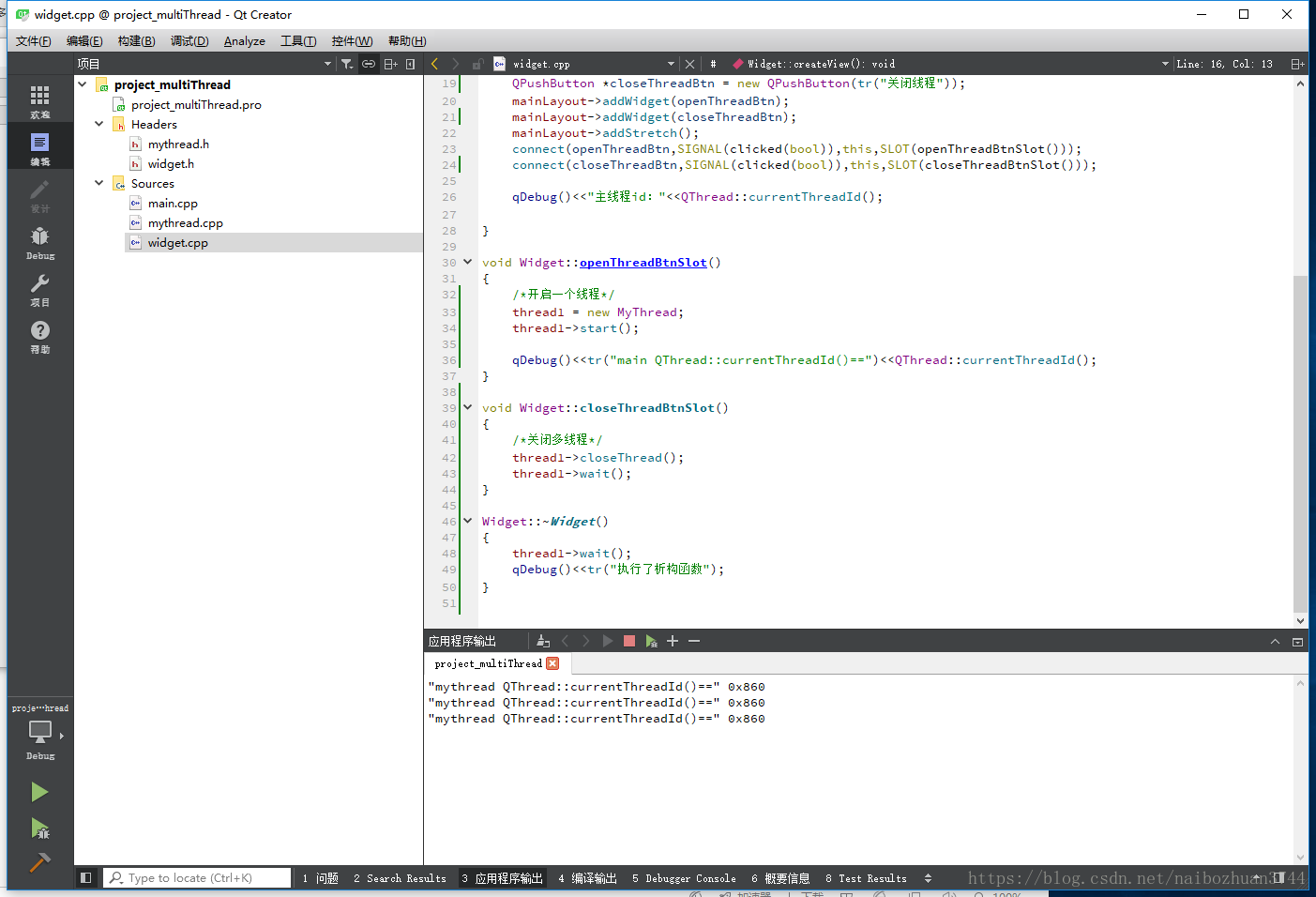1316x897 pixels.
Task: Switch to the 8 Test Results pane
Action: 866,878
